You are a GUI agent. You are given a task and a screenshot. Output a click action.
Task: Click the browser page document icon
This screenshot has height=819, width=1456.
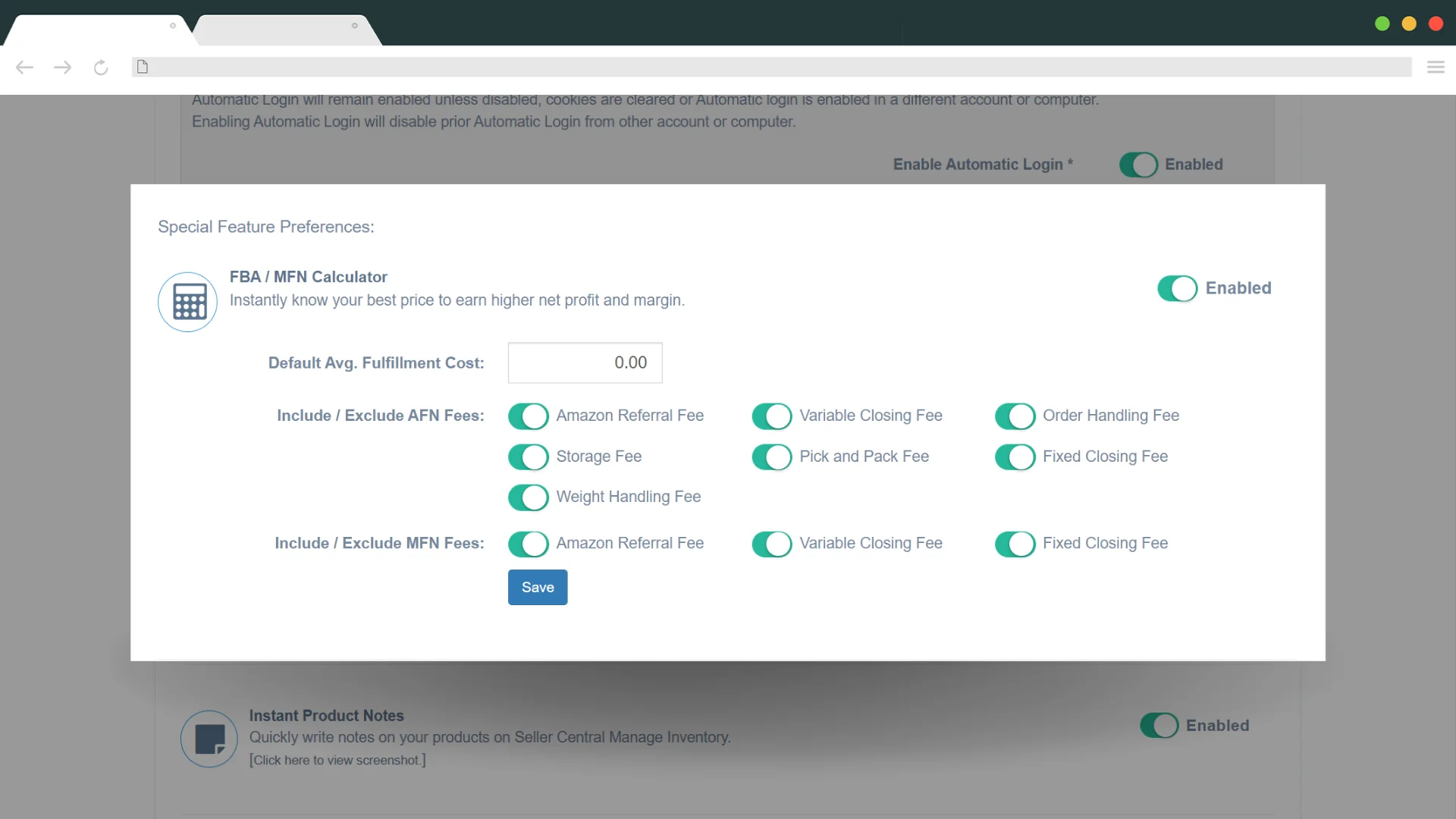click(142, 67)
